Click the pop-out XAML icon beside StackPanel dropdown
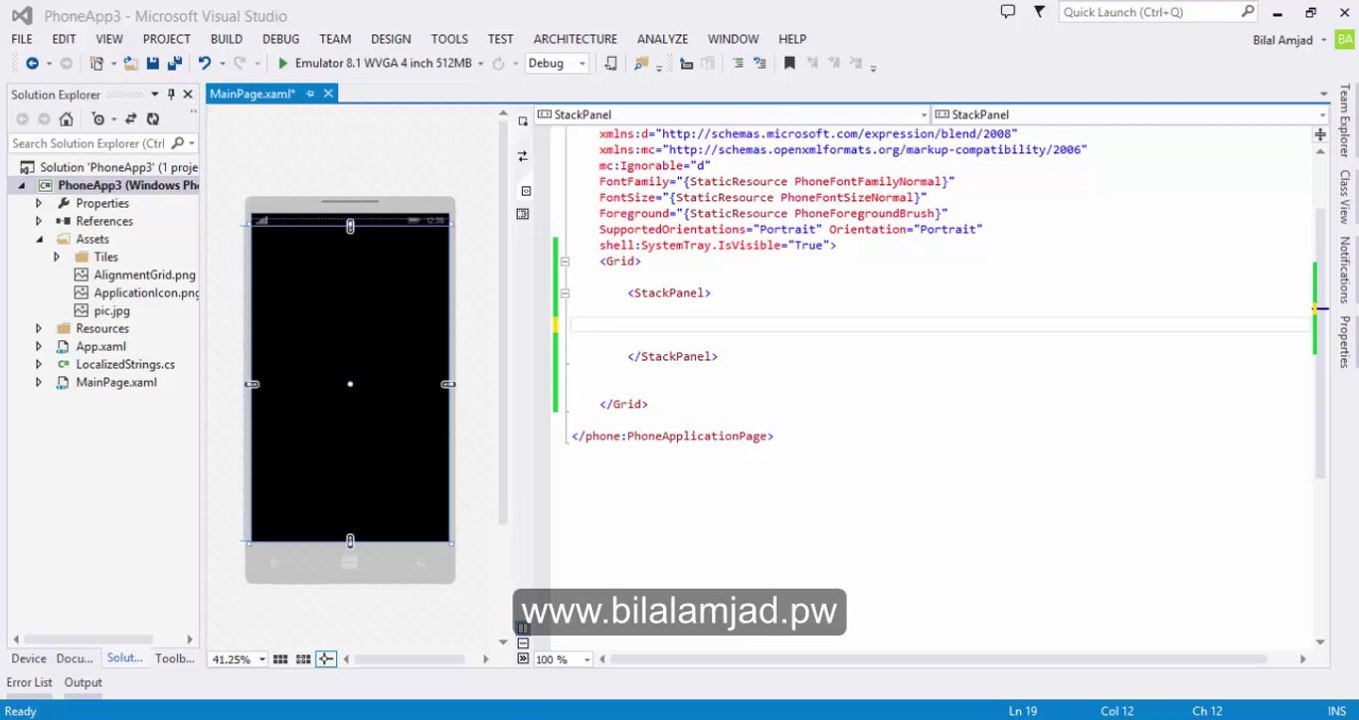Screen dimensions: 1359x720 [x=522, y=121]
